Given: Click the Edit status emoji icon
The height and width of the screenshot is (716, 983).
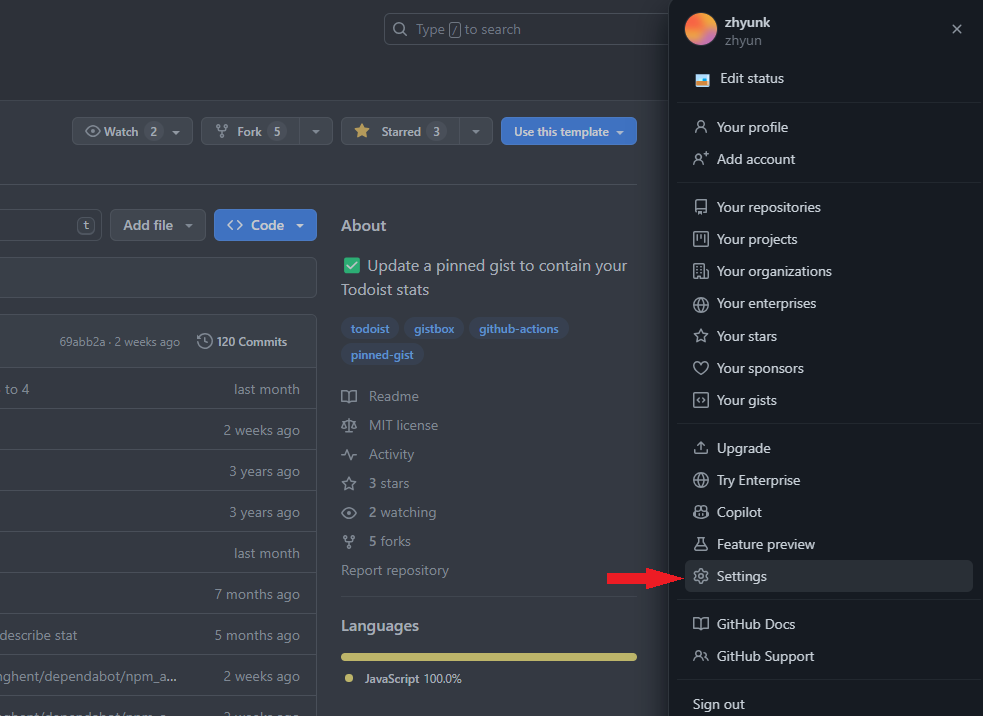Looking at the screenshot, I should [x=702, y=80].
